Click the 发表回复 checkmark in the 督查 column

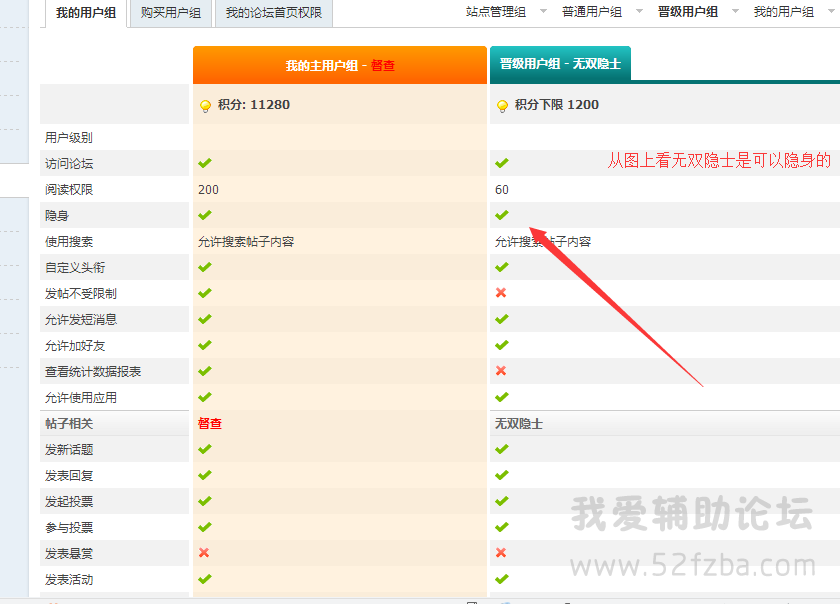[x=205, y=475]
